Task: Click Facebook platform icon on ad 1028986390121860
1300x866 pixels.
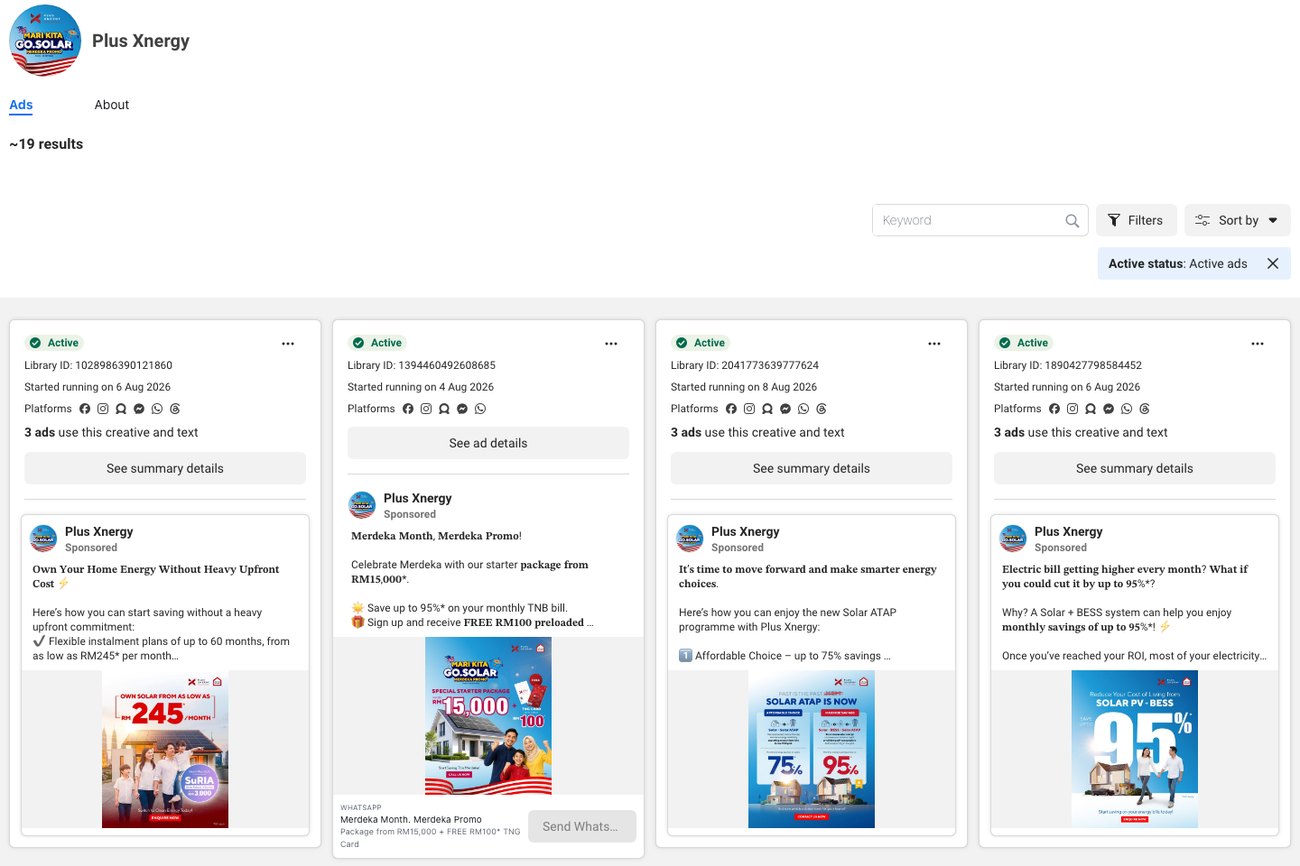Action: (85, 409)
